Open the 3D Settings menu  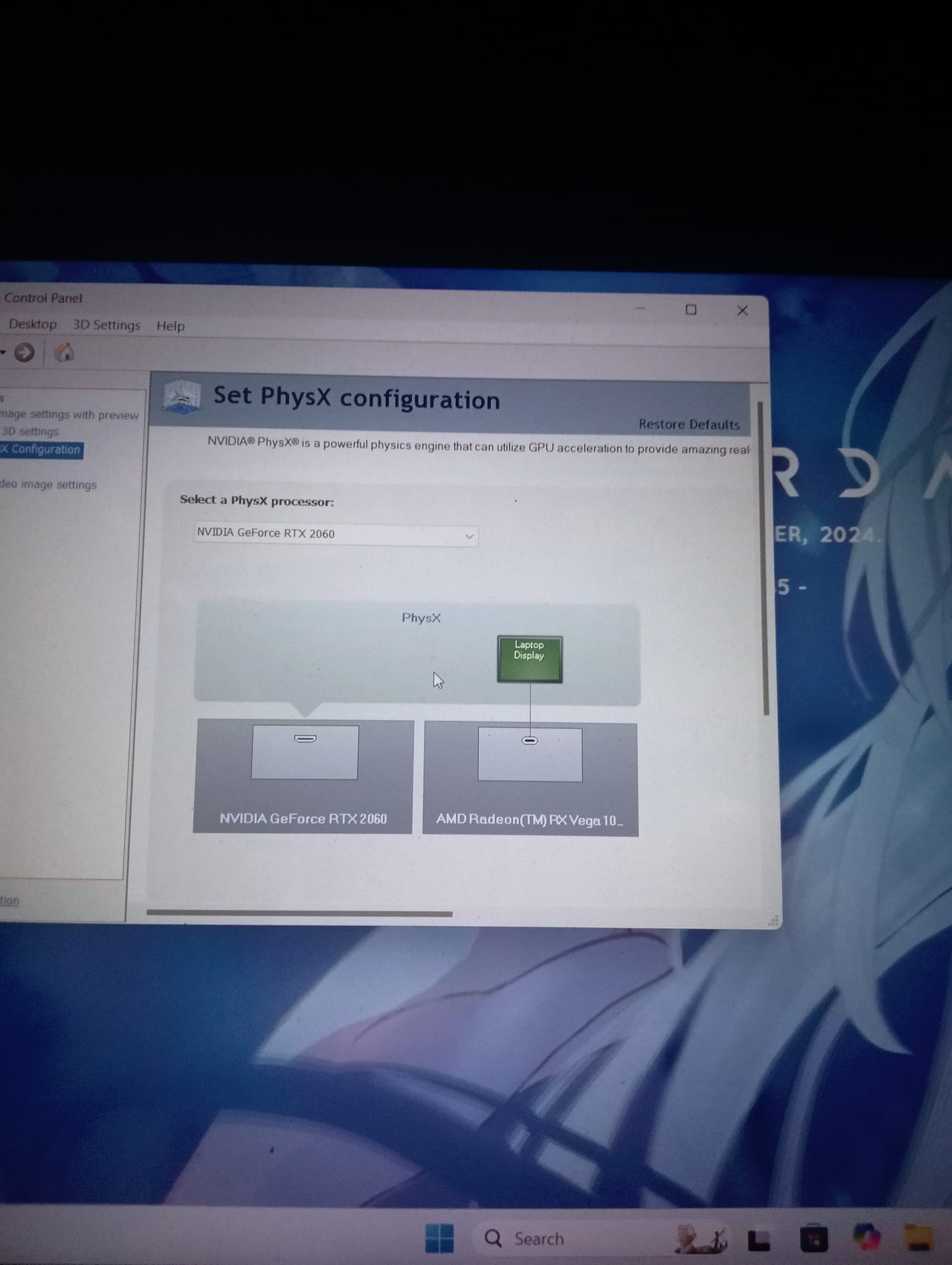pos(107,325)
